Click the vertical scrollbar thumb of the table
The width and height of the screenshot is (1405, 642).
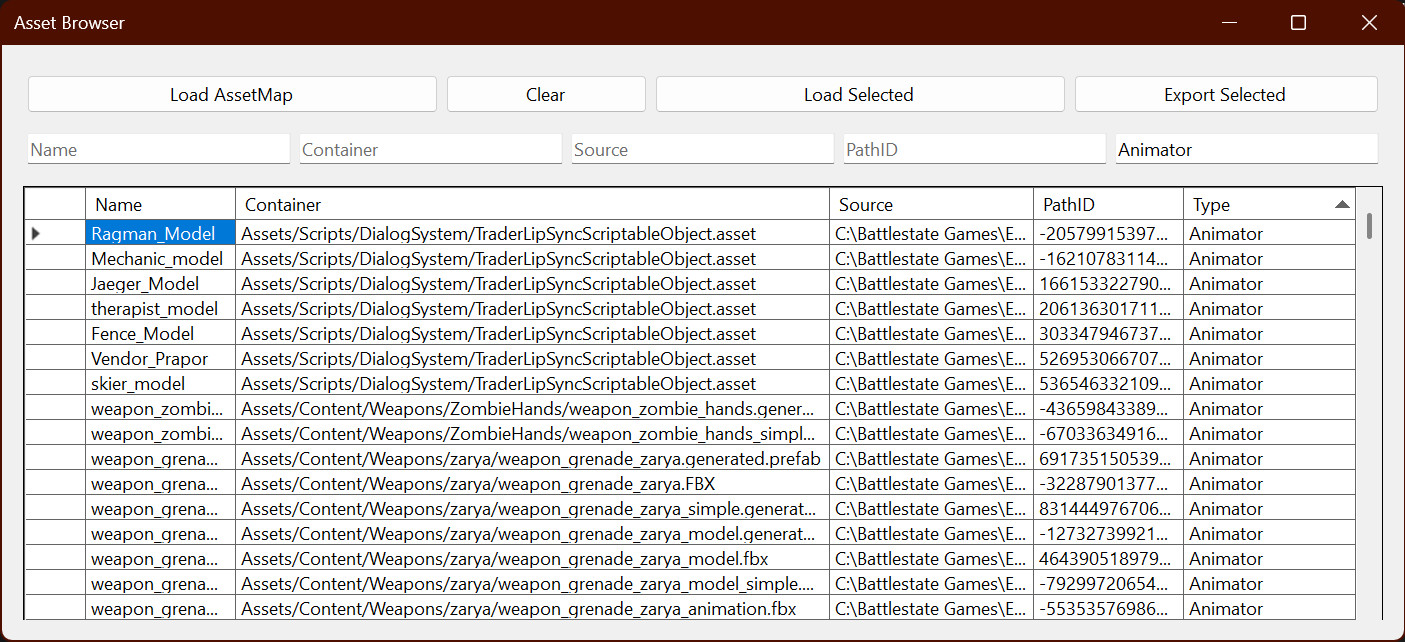pos(1369,225)
